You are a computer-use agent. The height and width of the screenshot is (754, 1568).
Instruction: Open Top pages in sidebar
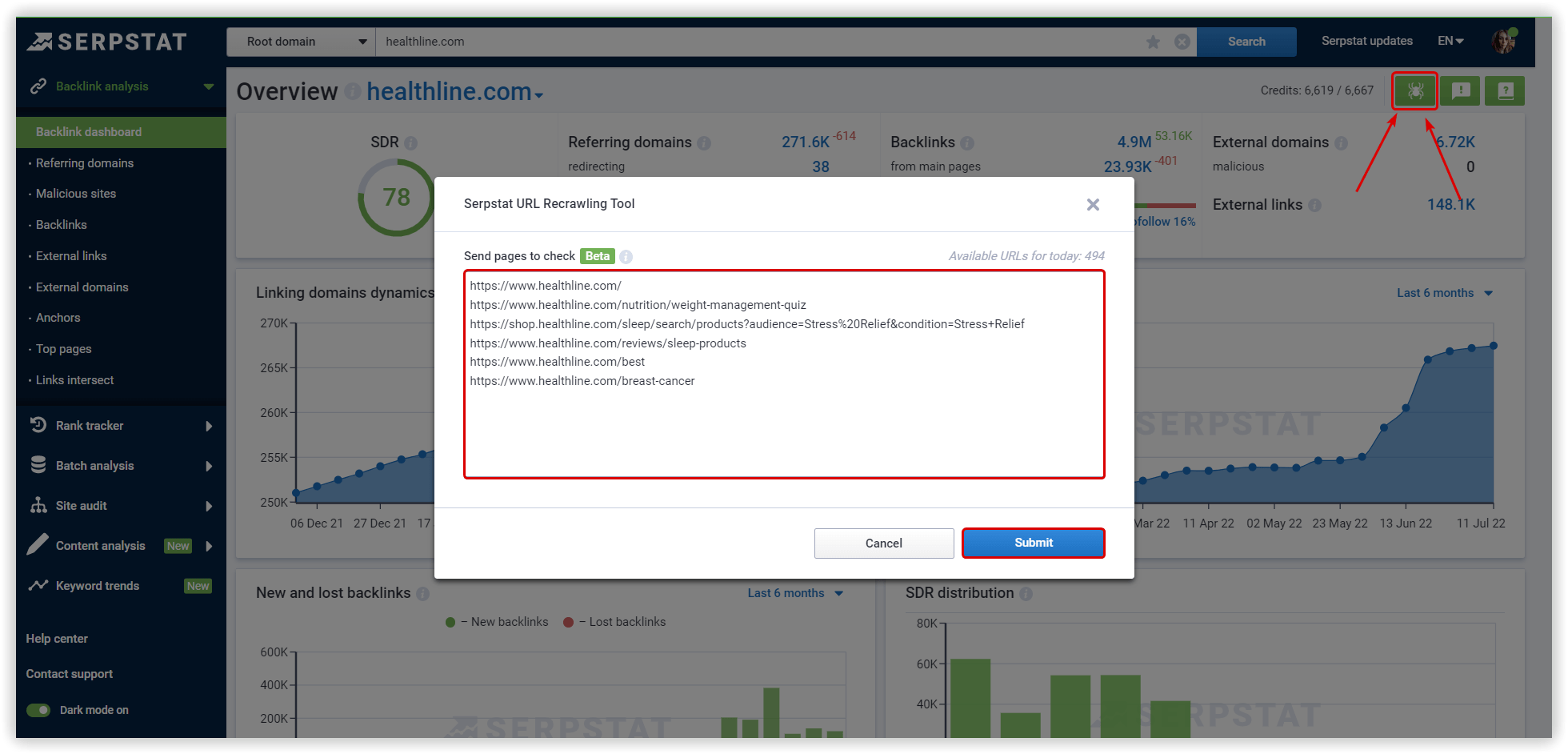pyautogui.click(x=64, y=349)
